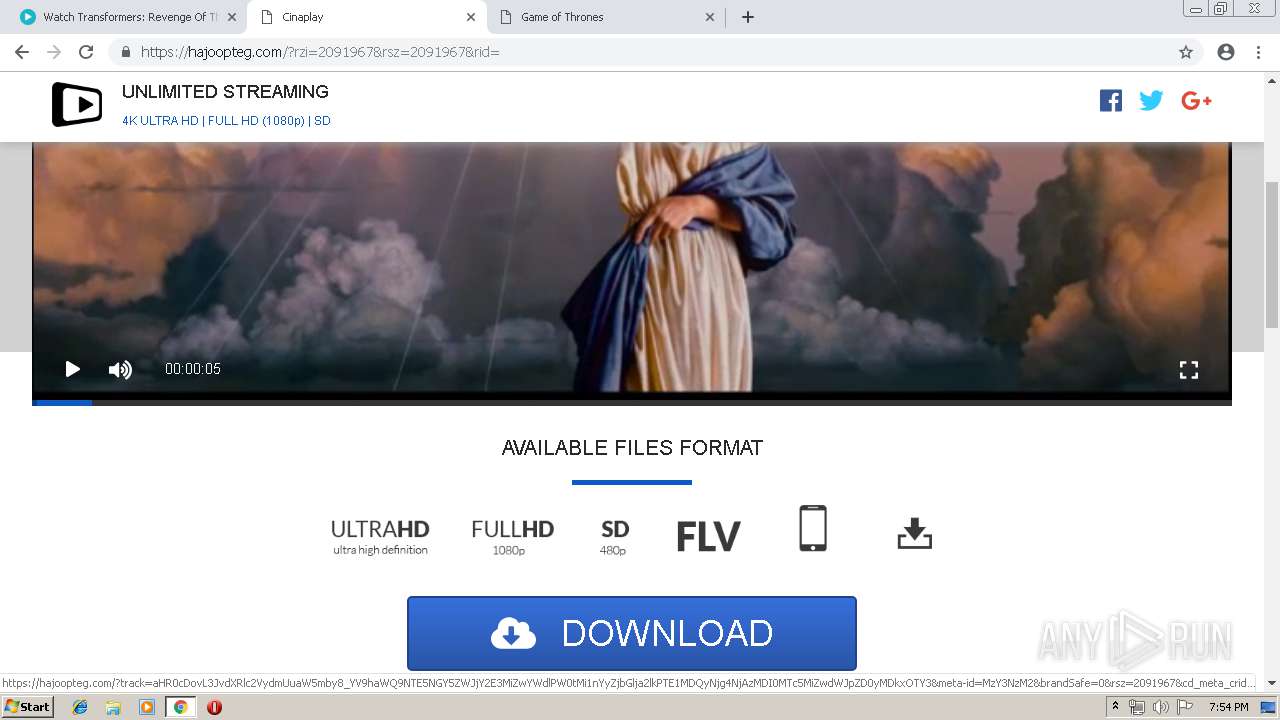Open system tray volume control
This screenshot has width=1280, height=720.
tap(1160, 707)
